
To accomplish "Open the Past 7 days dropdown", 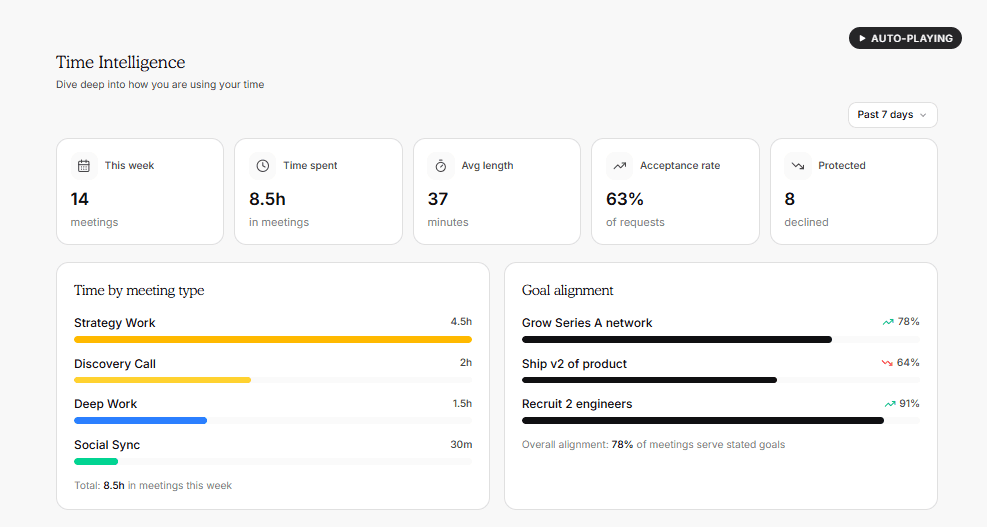I will coord(892,115).
